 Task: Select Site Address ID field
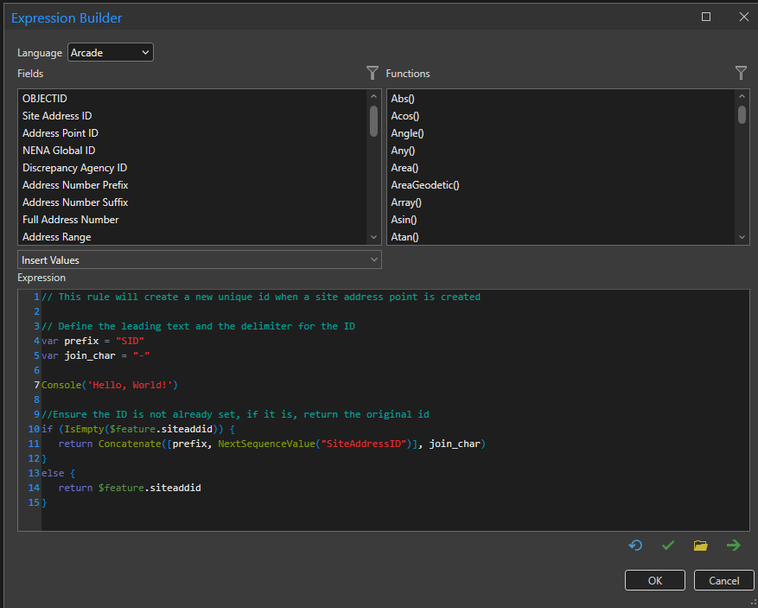(57, 116)
